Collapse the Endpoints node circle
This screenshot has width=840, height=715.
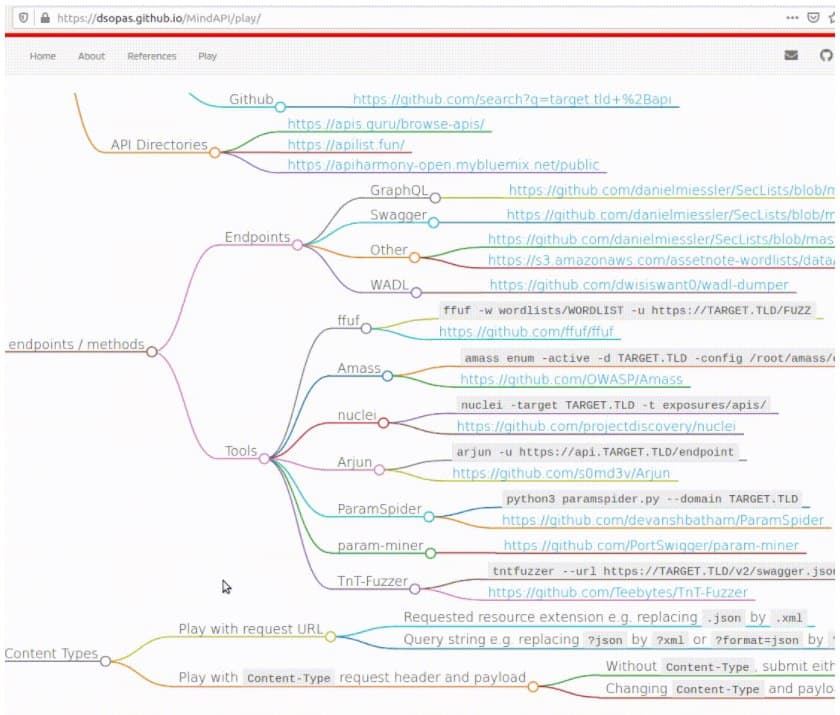pos(297,245)
